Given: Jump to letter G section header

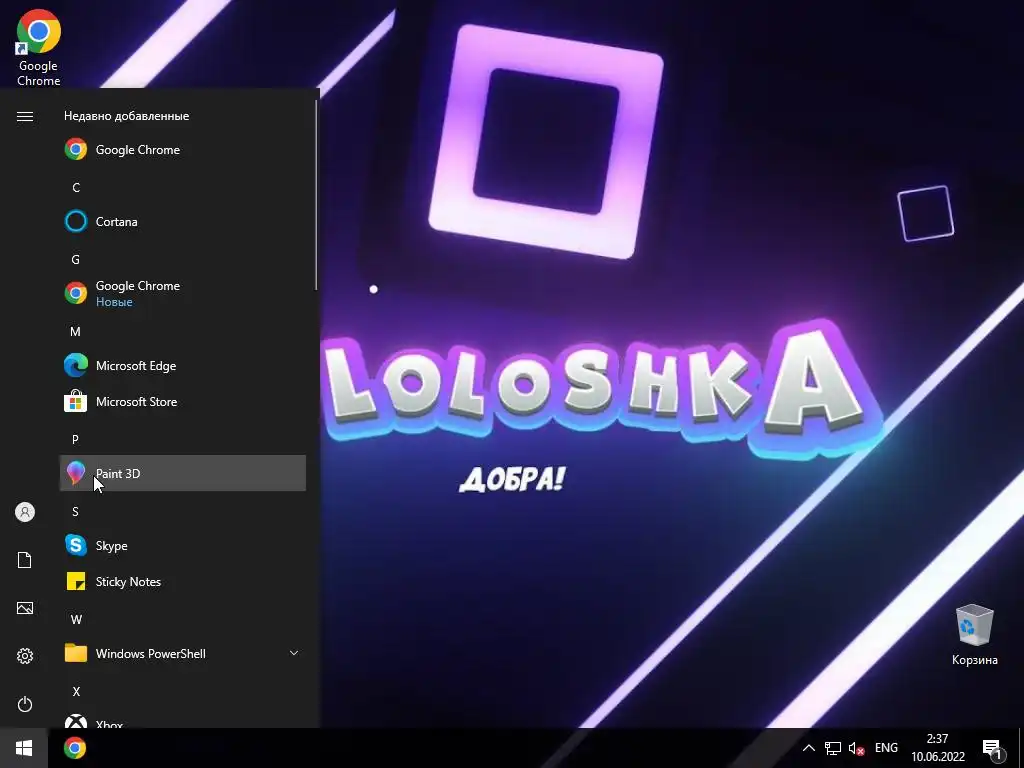Looking at the screenshot, I should [x=76, y=259].
